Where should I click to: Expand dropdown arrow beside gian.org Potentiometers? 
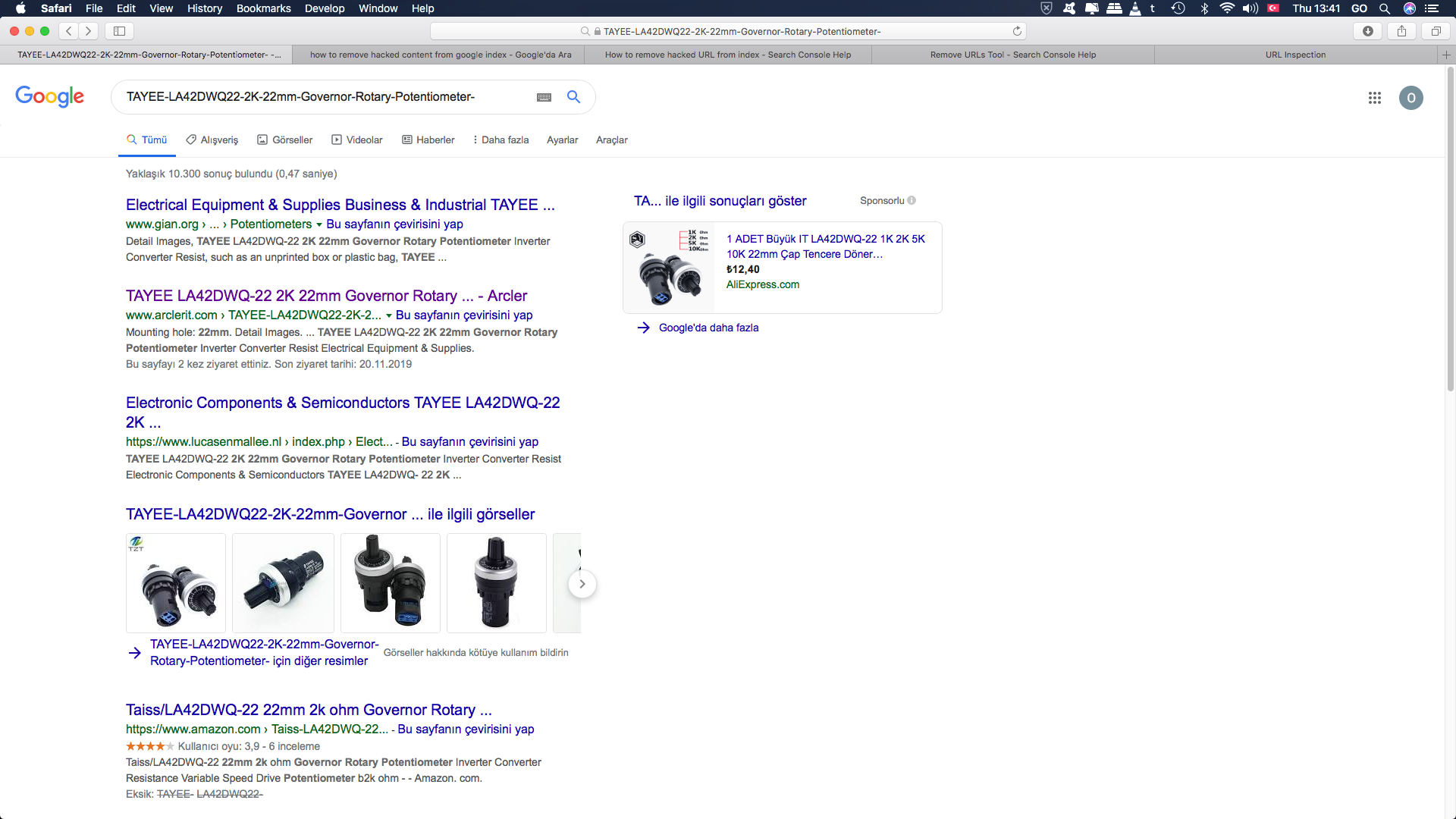coord(319,224)
